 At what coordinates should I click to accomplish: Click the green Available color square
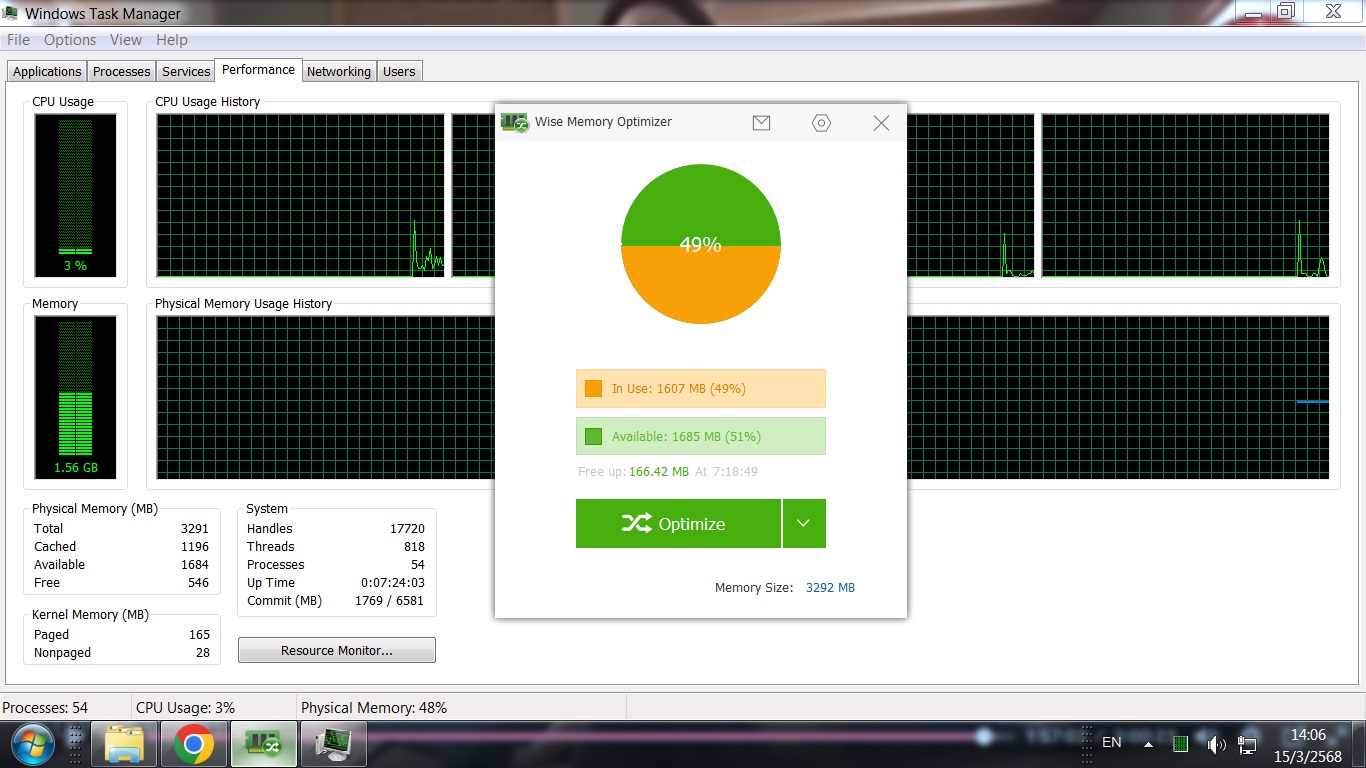pyautogui.click(x=593, y=436)
